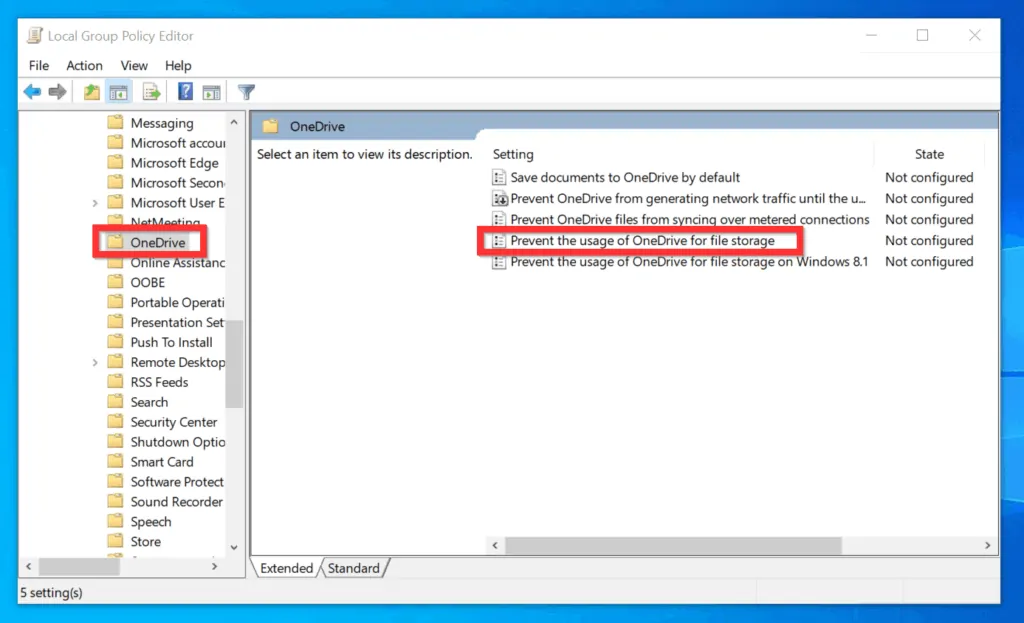Select the OneDrive folder in the tree
Image resolution: width=1024 pixels, height=623 pixels.
[x=156, y=242]
